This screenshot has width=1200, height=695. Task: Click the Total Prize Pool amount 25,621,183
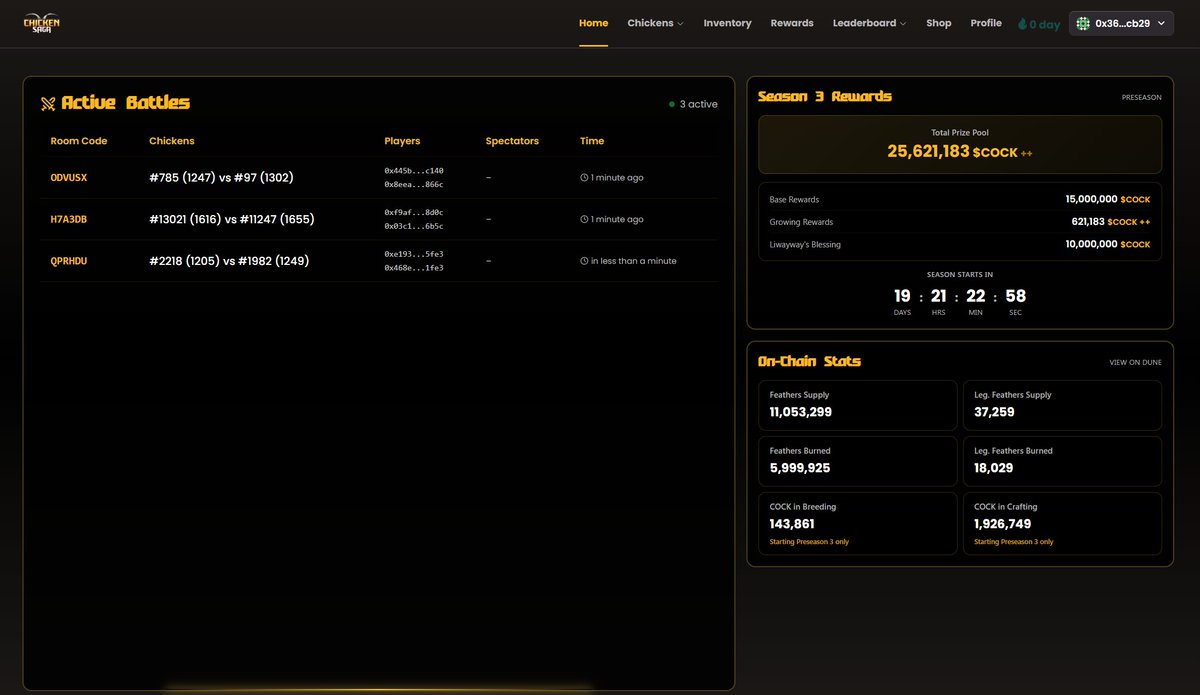pos(928,151)
